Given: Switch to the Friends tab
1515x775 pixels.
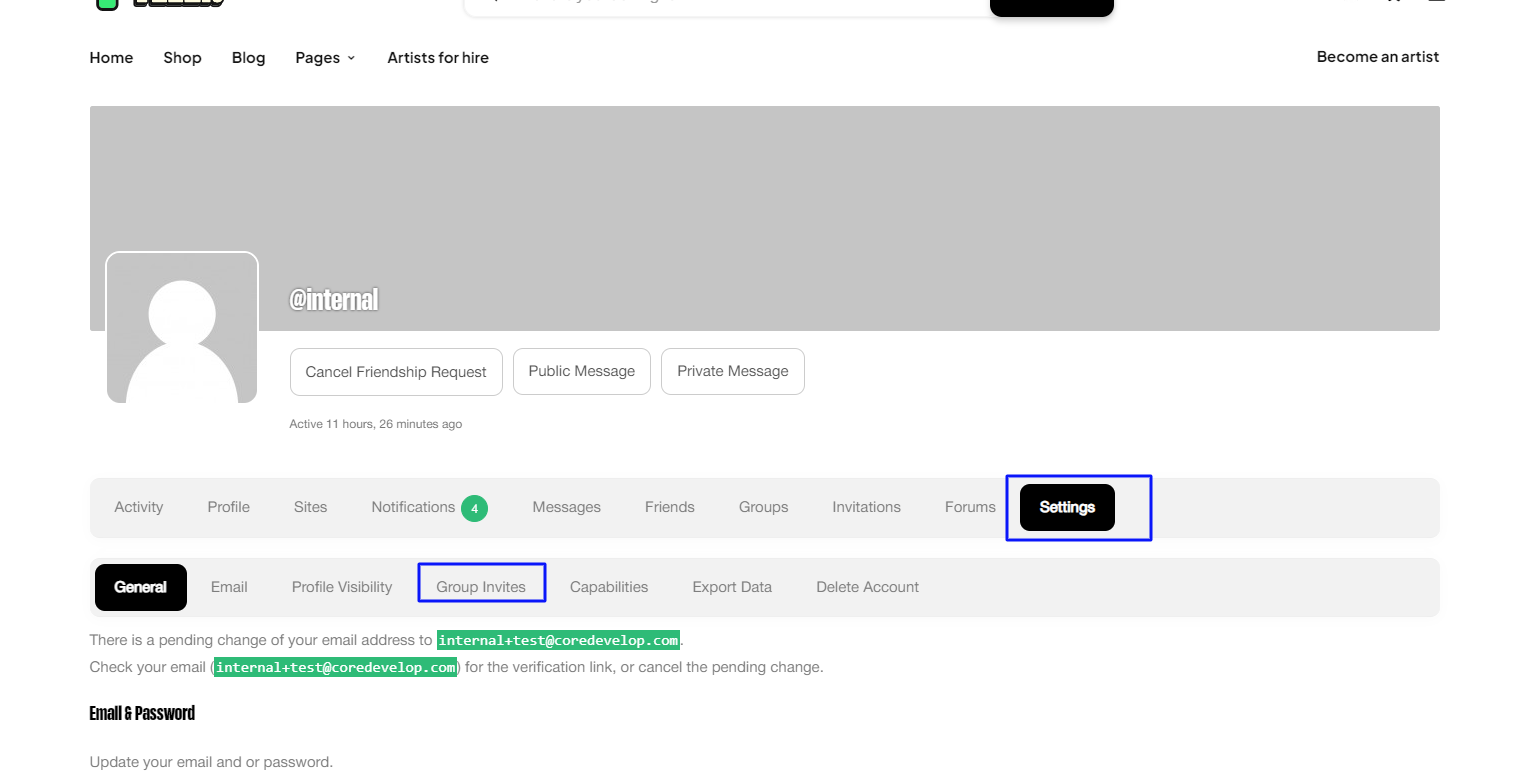Looking at the screenshot, I should [670, 507].
